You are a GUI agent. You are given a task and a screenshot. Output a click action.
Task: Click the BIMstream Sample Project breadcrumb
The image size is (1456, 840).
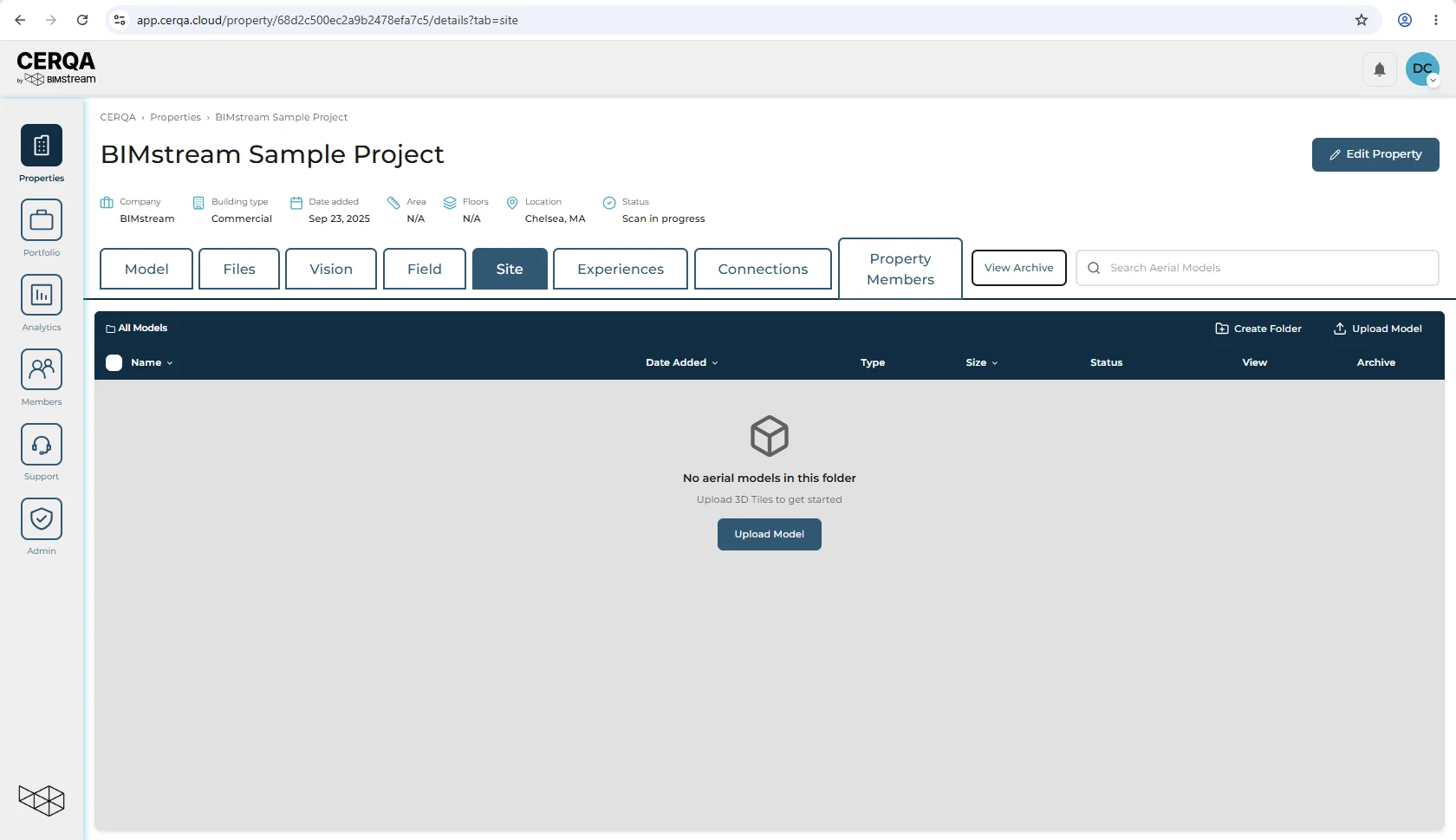(282, 117)
